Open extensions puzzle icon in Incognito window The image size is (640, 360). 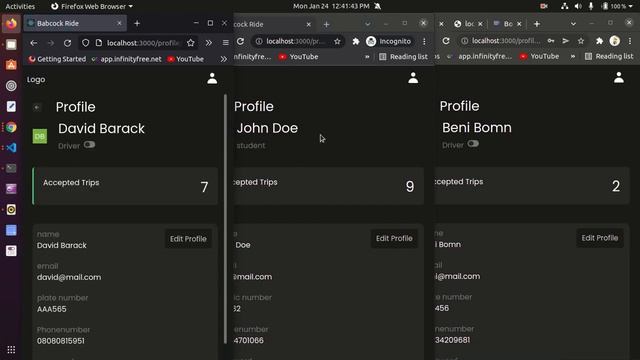(356, 41)
